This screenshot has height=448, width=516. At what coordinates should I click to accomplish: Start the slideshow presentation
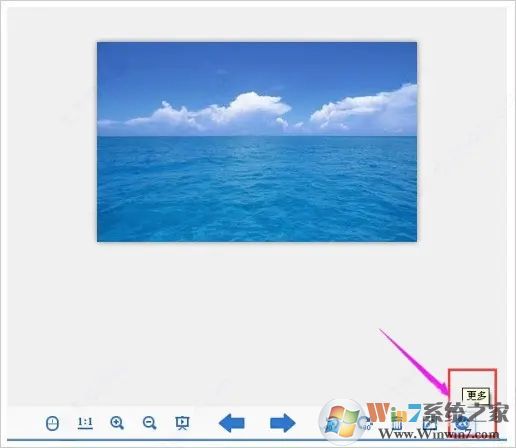coord(182,423)
